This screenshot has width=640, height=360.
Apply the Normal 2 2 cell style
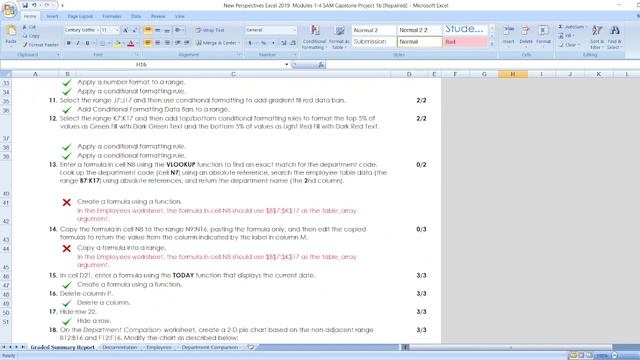click(x=419, y=30)
